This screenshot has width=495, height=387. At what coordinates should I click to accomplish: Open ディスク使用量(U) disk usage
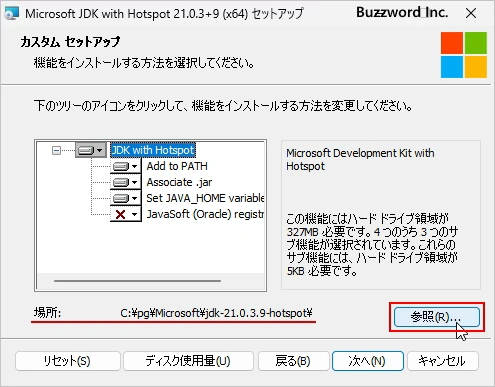click(188, 361)
